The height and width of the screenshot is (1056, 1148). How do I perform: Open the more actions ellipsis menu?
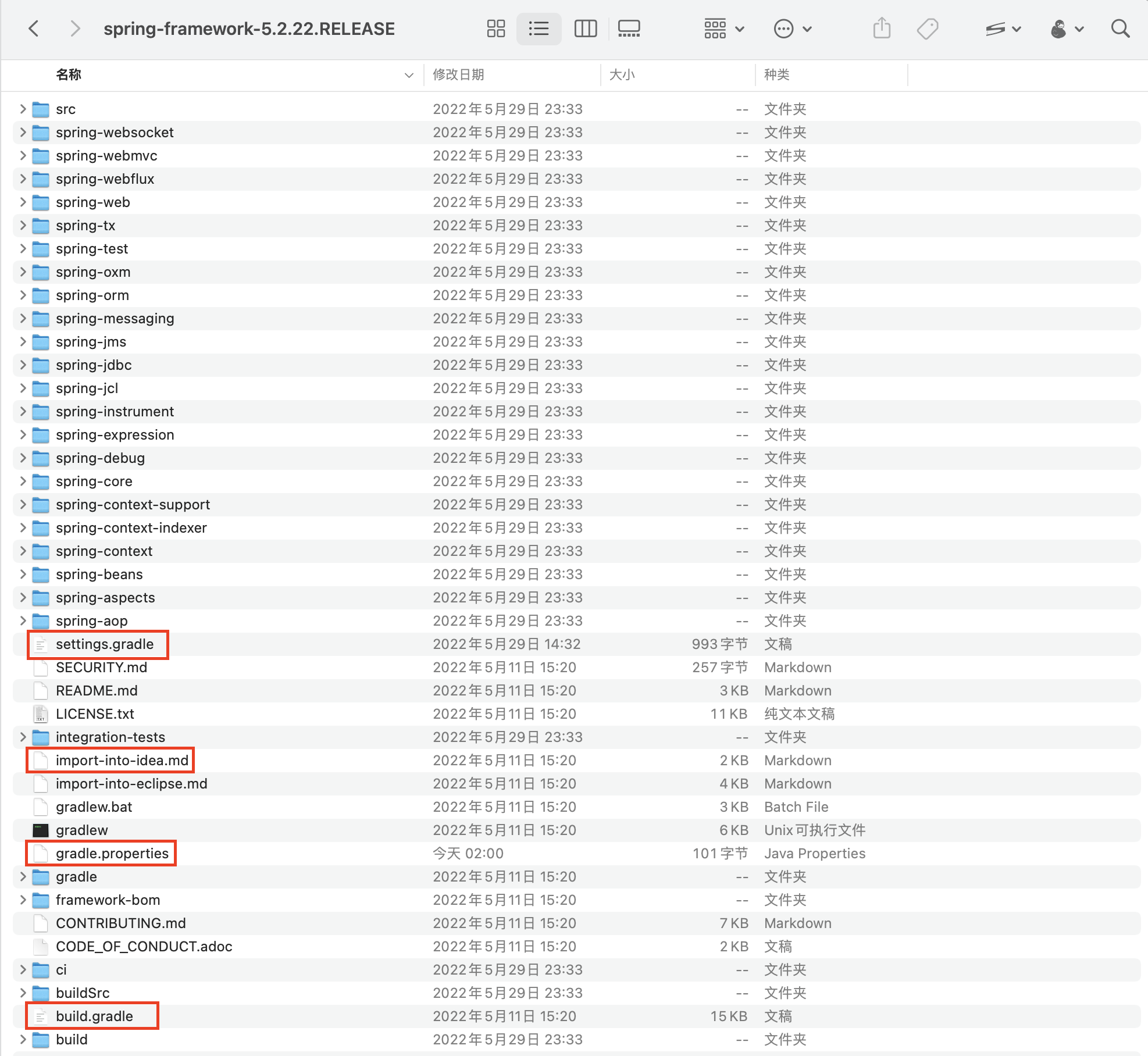click(792, 28)
